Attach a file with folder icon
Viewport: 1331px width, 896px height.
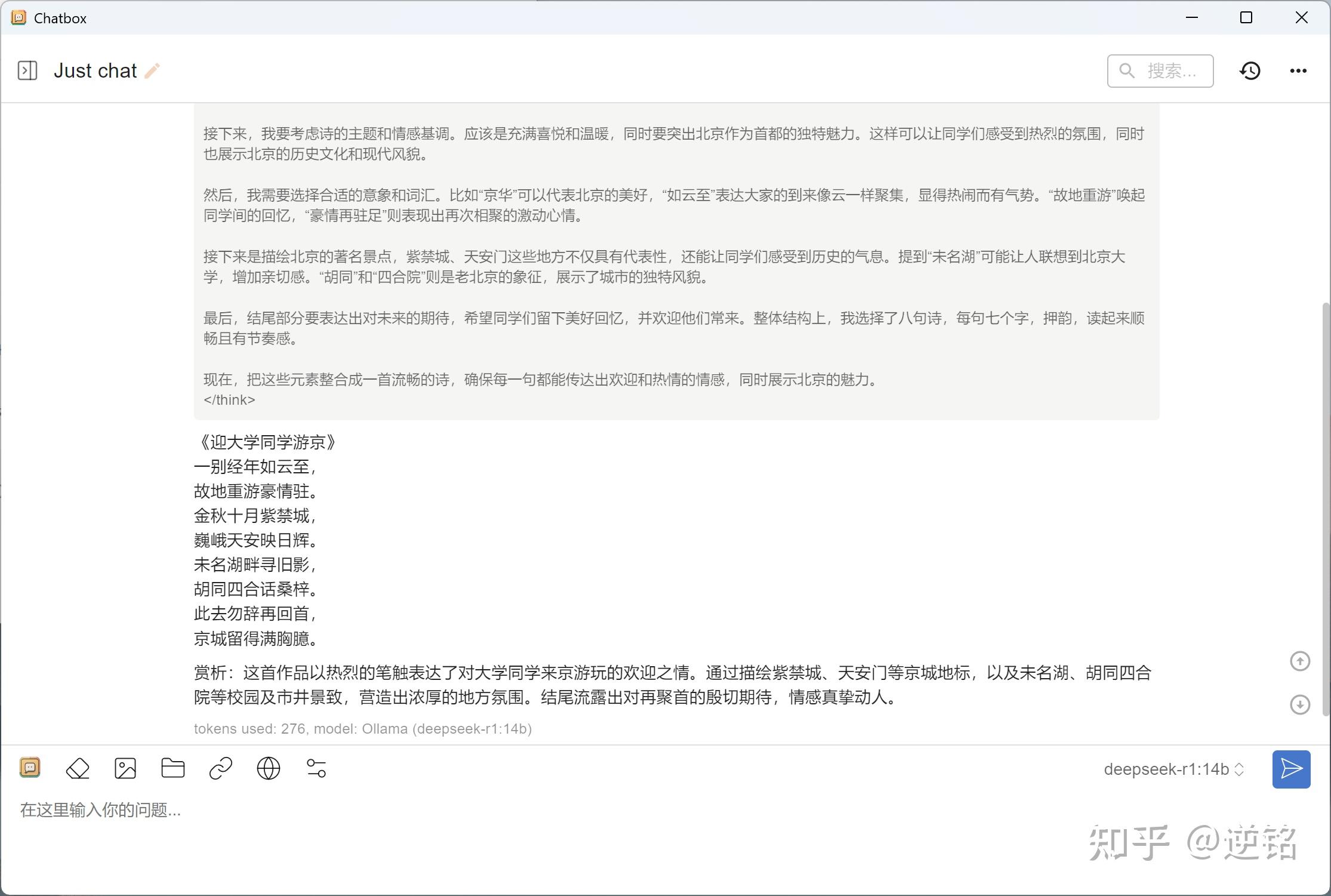tap(173, 768)
